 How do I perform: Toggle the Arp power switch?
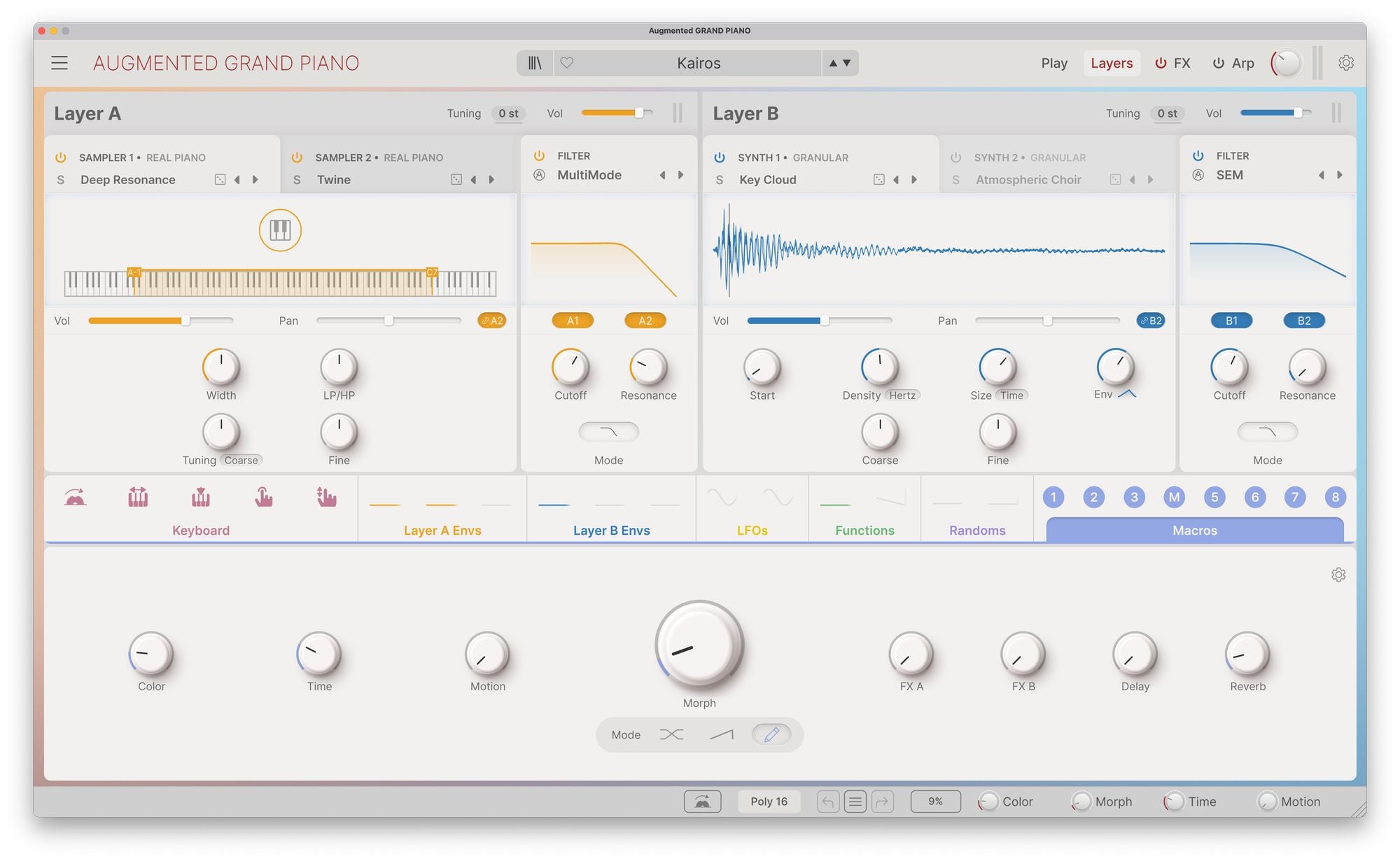1219,63
